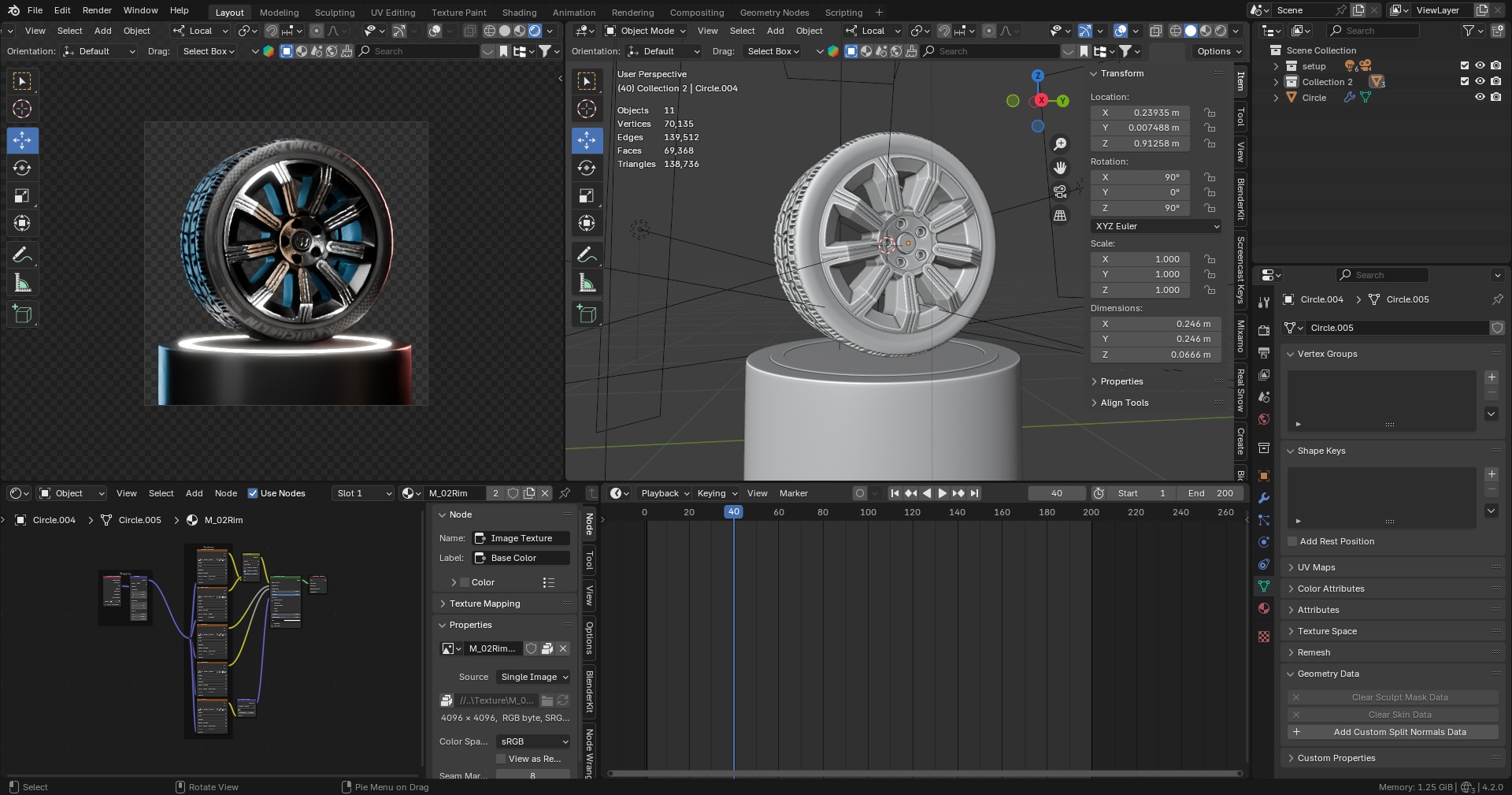Select the Scale tool in right viewport
Screen dimensions: 1512x795
click(x=587, y=195)
